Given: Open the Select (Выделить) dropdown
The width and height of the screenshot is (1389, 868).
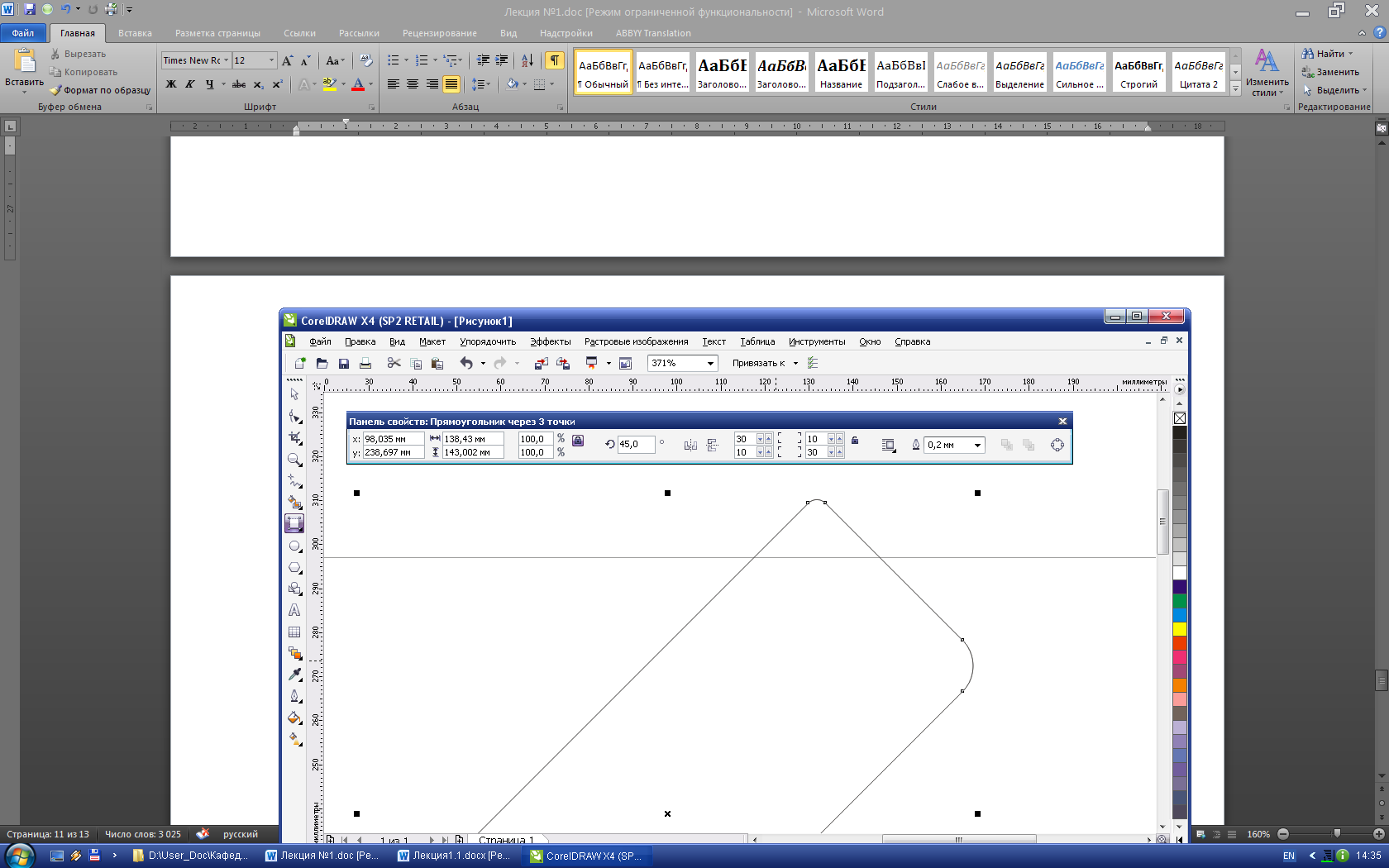Looking at the screenshot, I should (1336, 90).
